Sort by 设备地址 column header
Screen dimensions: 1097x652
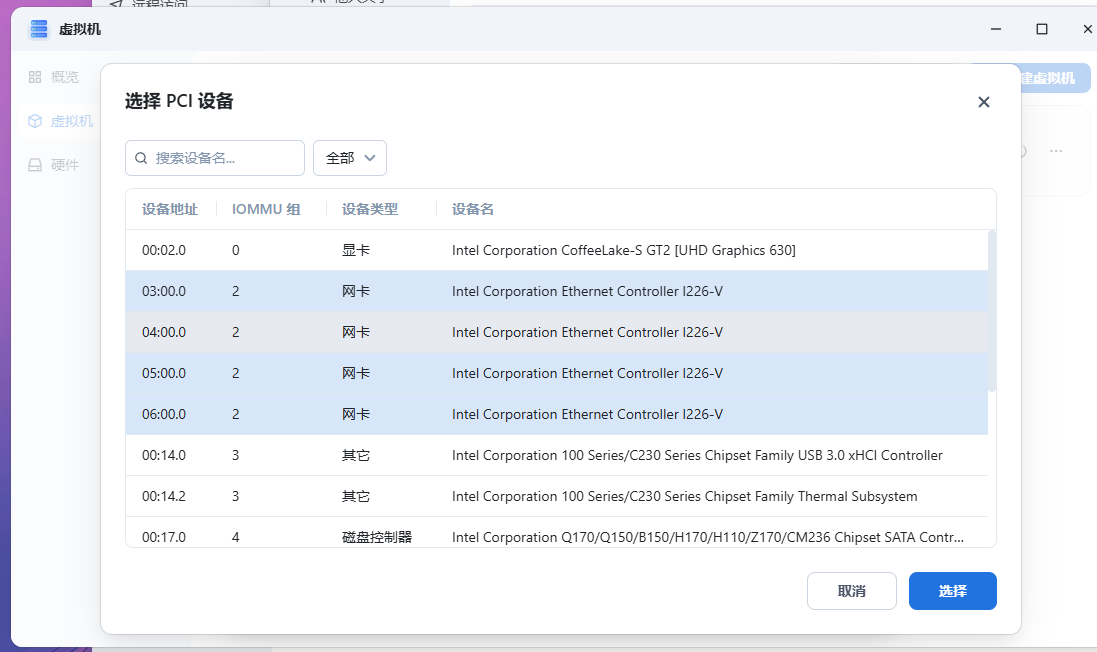point(170,209)
